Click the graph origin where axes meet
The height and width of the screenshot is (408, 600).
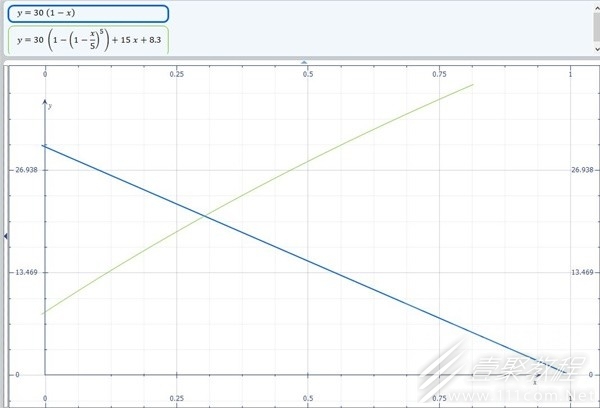pos(45,374)
